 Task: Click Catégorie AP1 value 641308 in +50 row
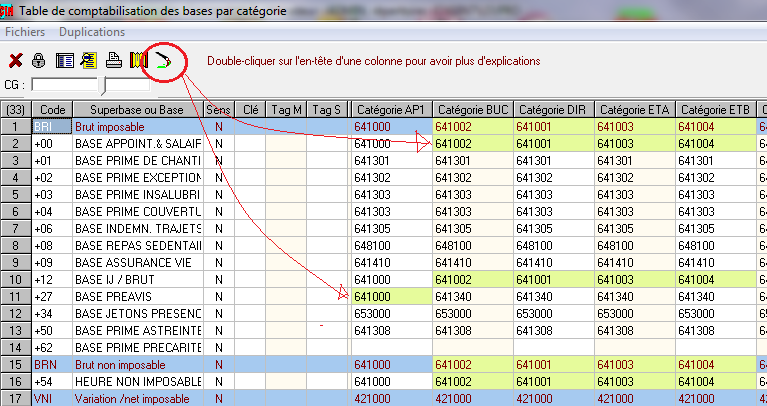pyautogui.click(x=391, y=331)
